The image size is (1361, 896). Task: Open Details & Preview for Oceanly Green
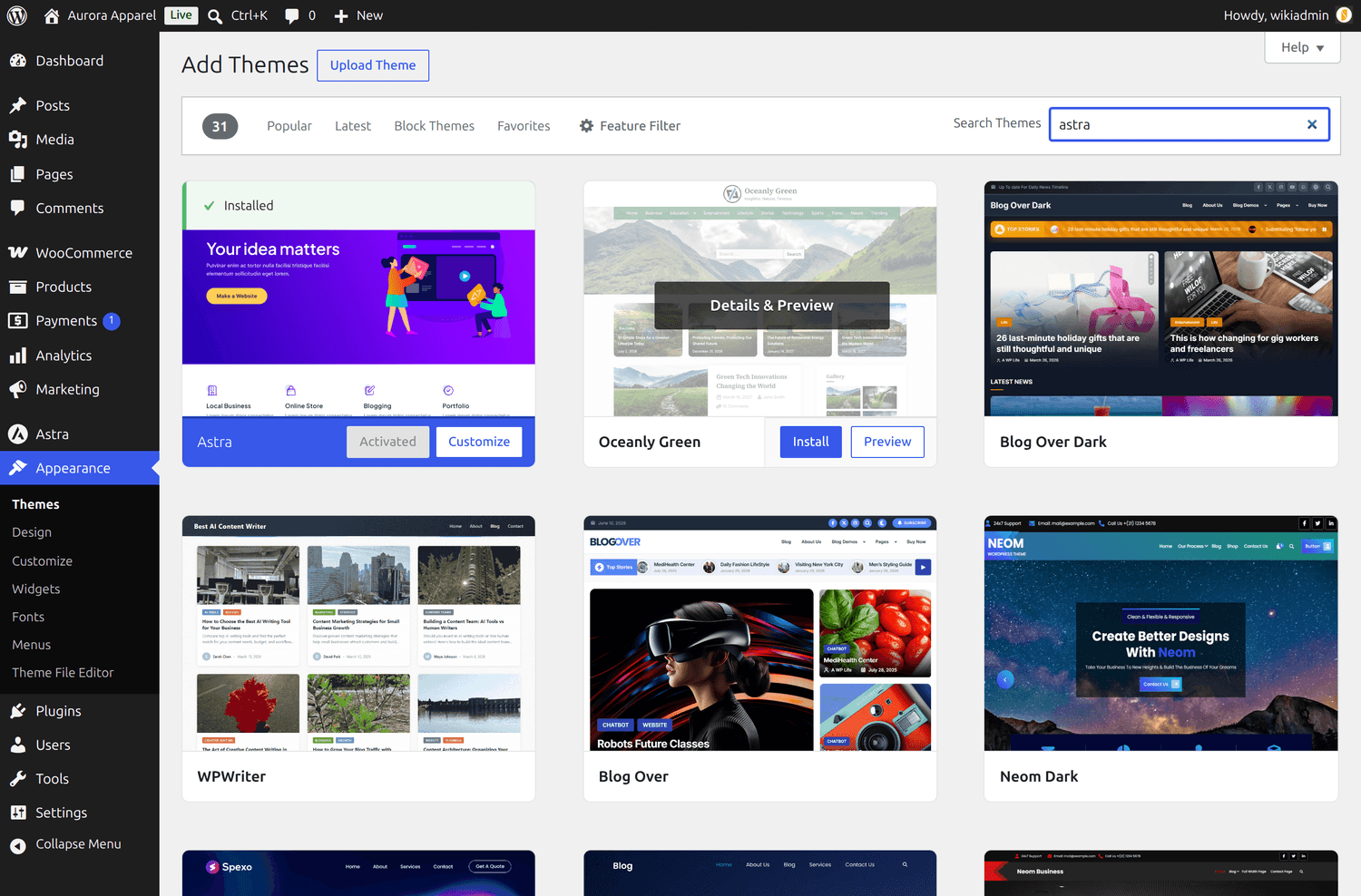pyautogui.click(x=772, y=306)
